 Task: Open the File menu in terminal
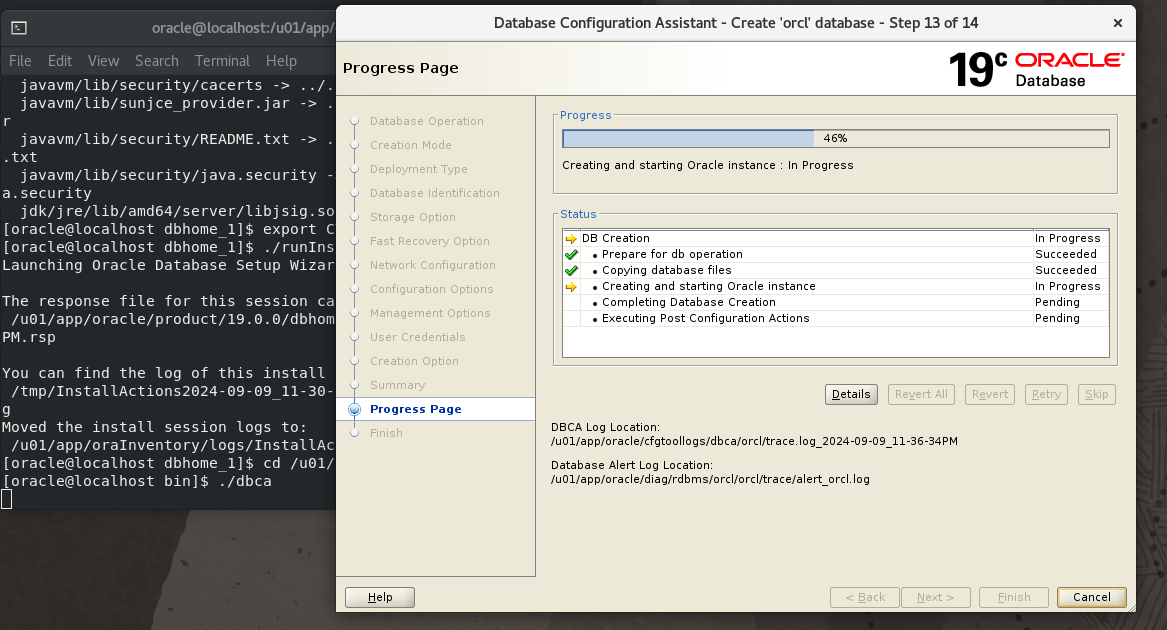tap(20, 61)
